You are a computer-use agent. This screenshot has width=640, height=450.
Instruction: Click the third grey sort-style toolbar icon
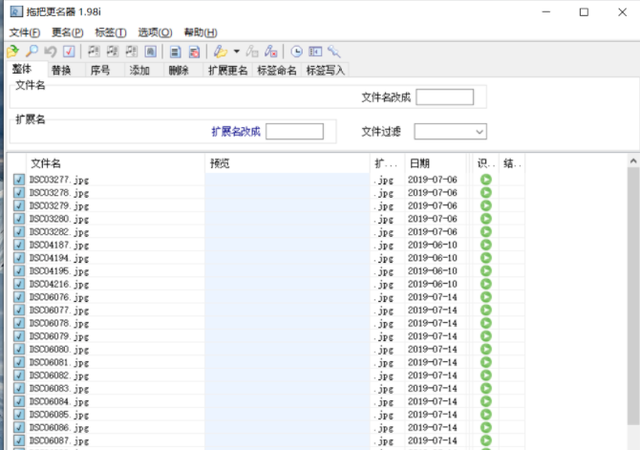click(x=131, y=51)
